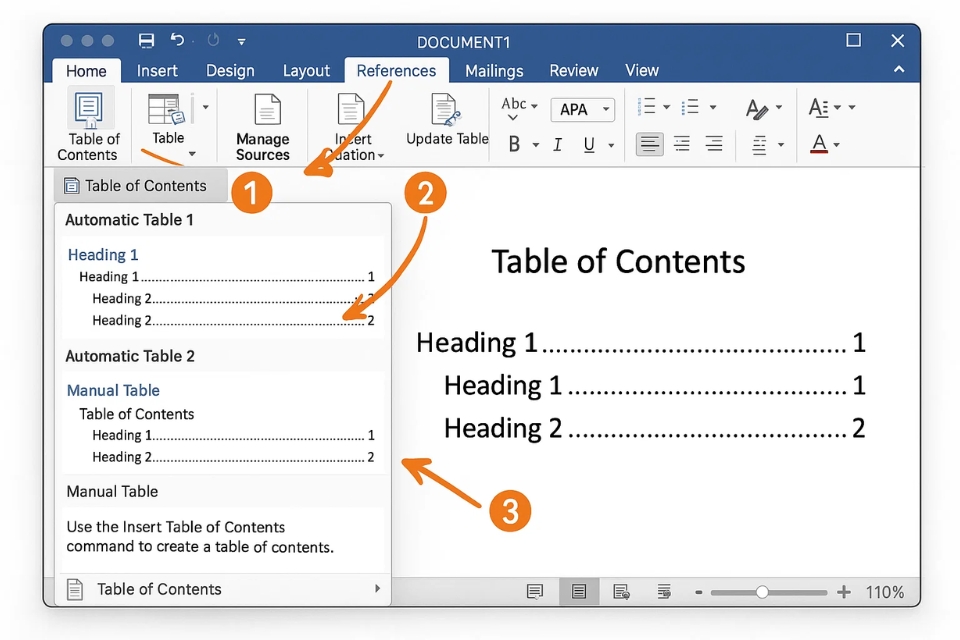The image size is (960, 640).
Task: Toggle italic formatting
Action: pos(557,144)
